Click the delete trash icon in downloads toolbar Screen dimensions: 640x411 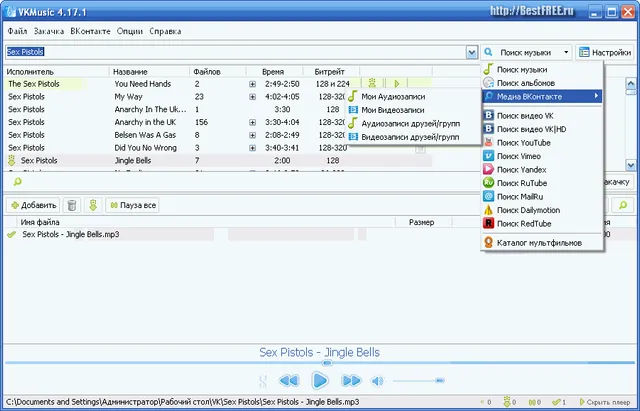72,205
